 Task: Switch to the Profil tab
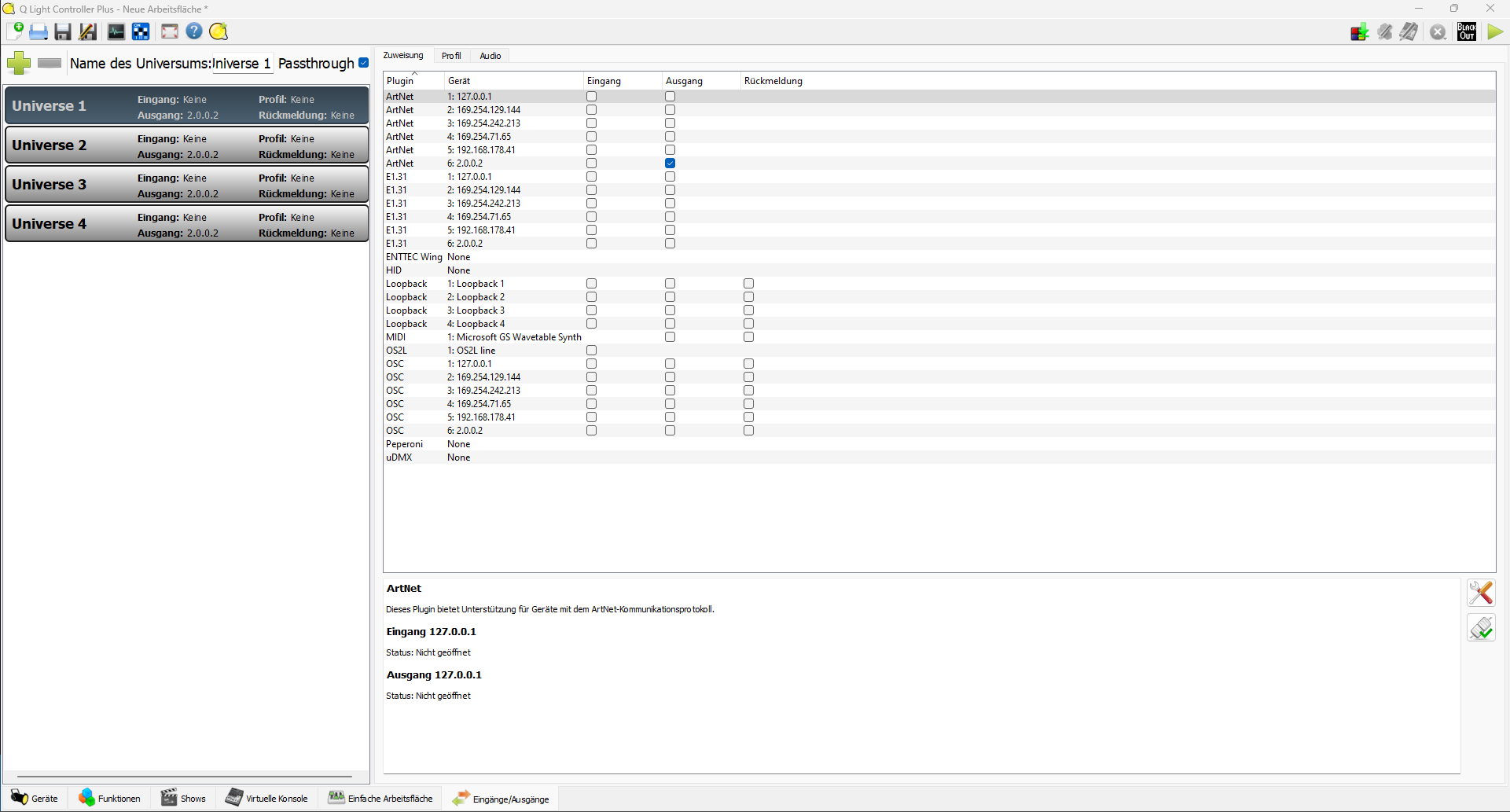click(451, 56)
